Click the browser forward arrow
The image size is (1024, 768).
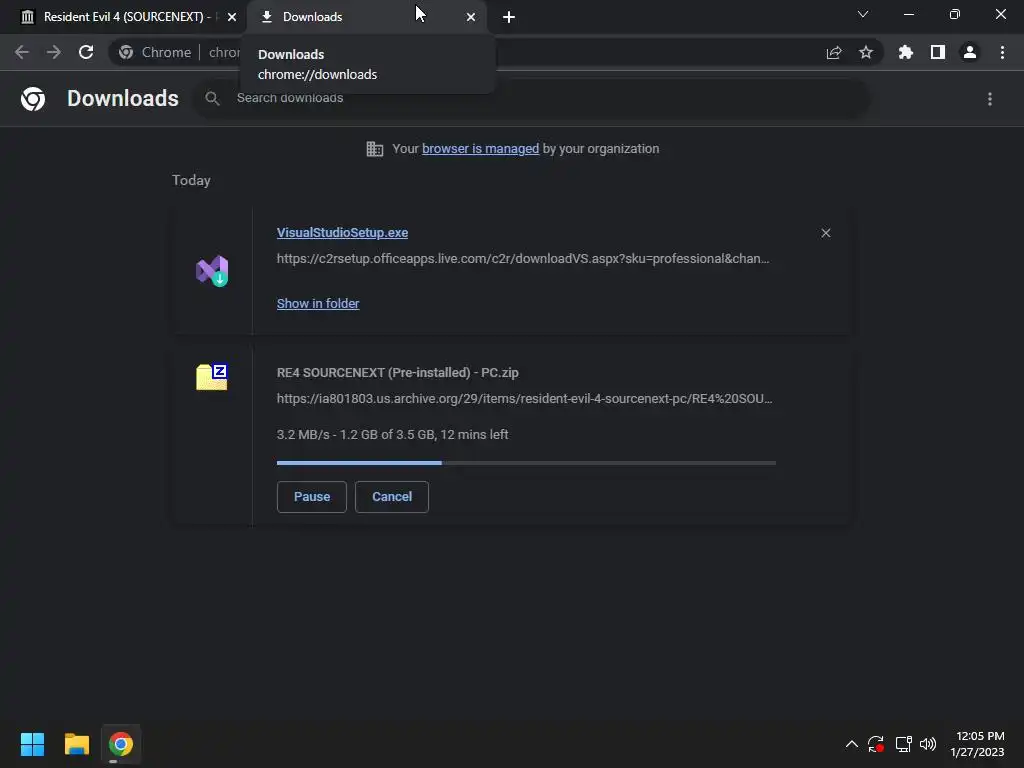pos(54,52)
